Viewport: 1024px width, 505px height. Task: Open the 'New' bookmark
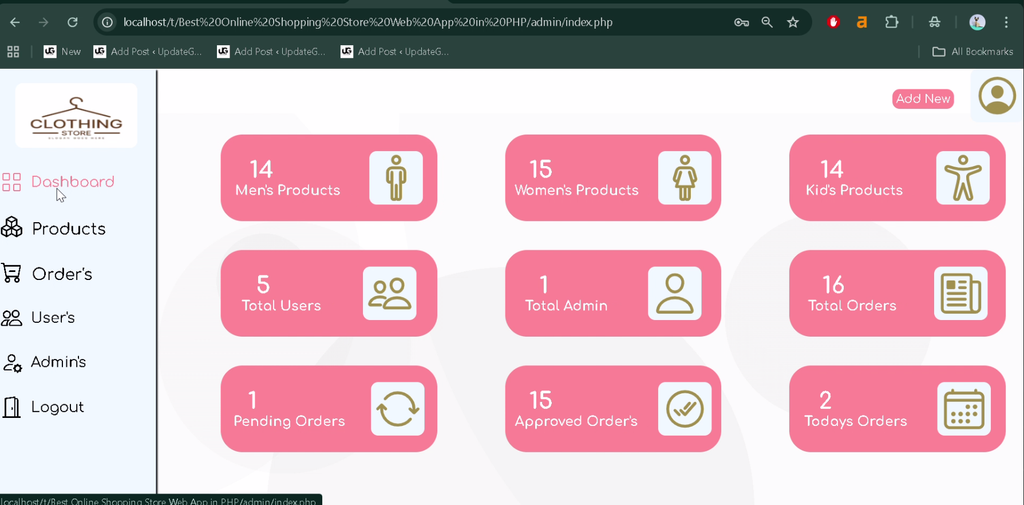point(63,52)
